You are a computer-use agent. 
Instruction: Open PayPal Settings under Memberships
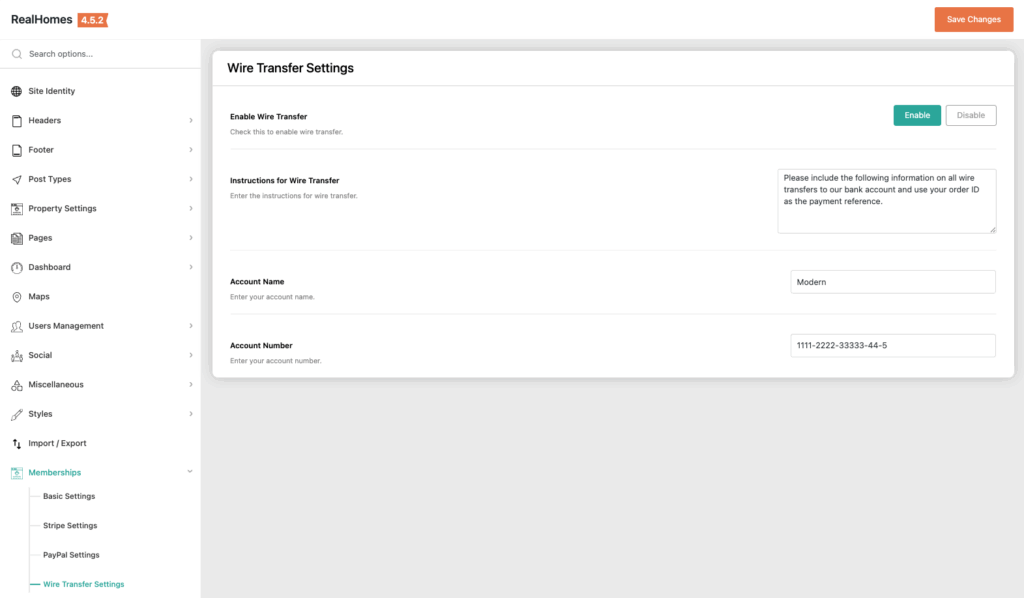pyautogui.click(x=71, y=555)
